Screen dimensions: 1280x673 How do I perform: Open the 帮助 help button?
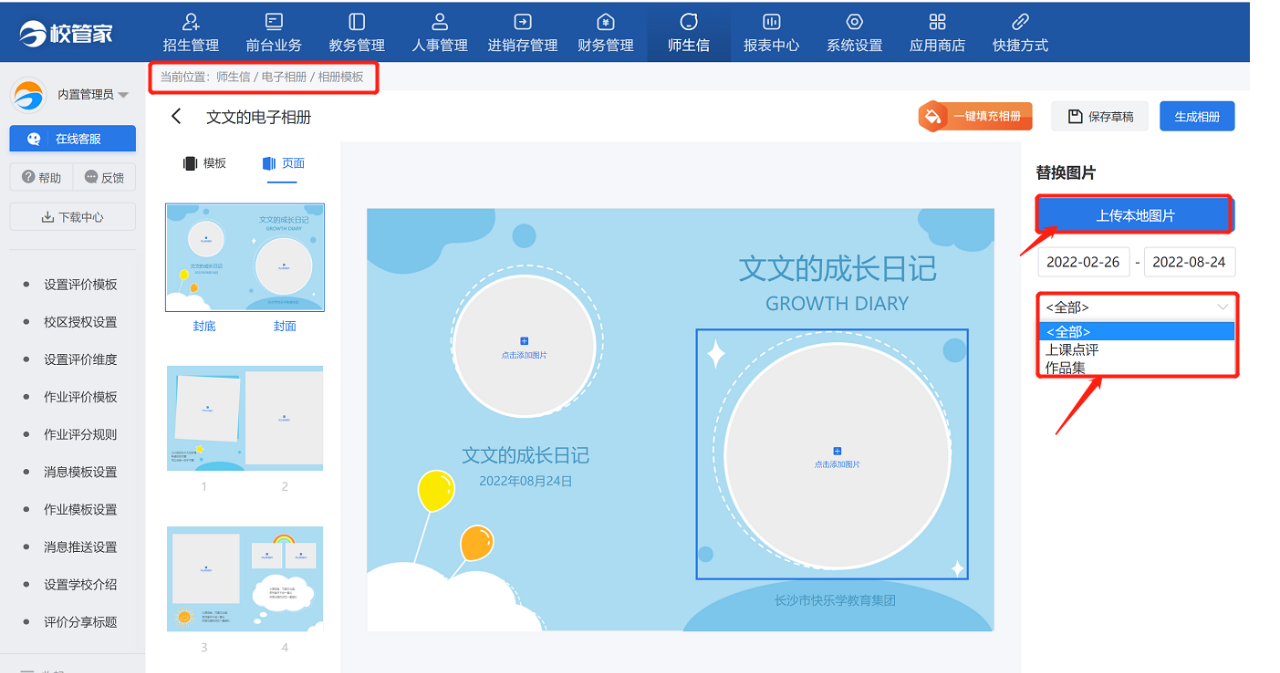click(x=41, y=177)
